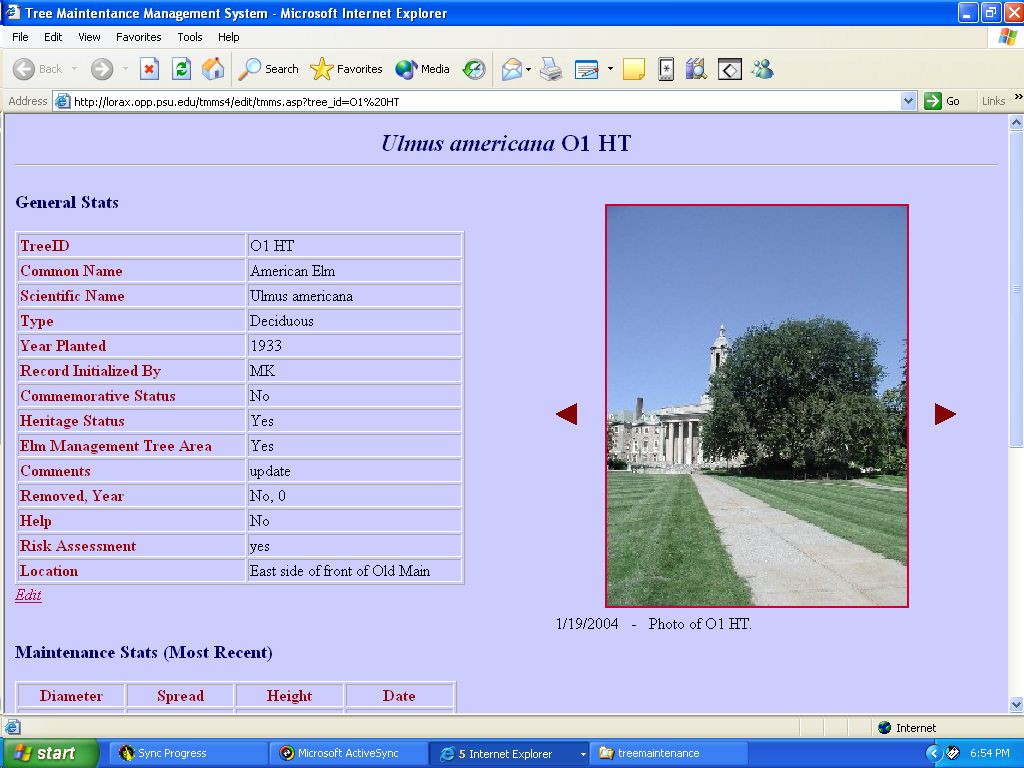Click the Windows flag logo throbber
Viewport: 1024px width, 768px height.
pyautogui.click(x=1007, y=37)
